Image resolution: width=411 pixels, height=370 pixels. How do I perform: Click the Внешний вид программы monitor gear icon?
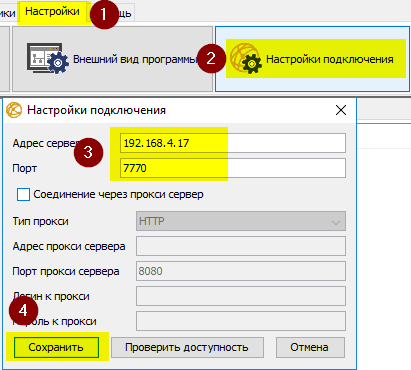pyautogui.click(x=48, y=59)
